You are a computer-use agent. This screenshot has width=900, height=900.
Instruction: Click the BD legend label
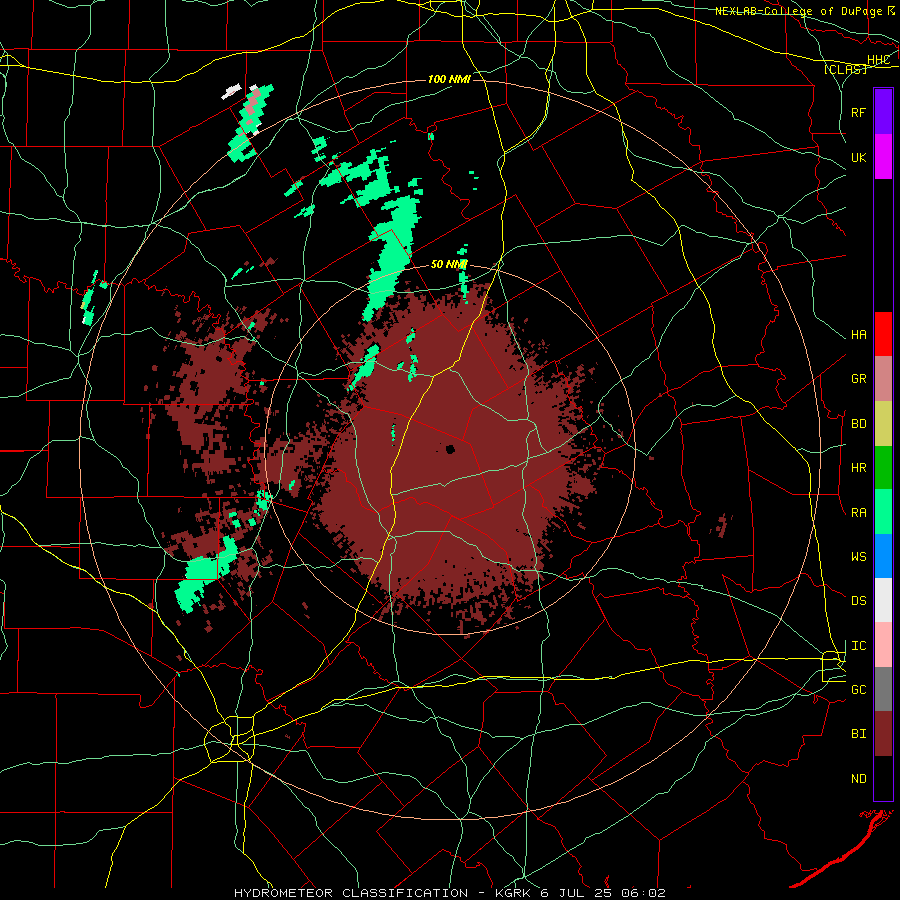858,424
